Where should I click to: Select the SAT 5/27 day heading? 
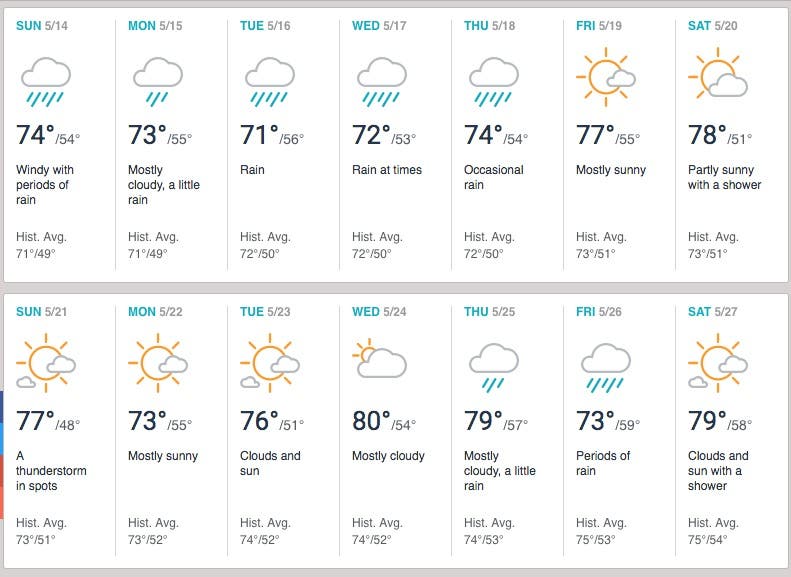coord(713,312)
